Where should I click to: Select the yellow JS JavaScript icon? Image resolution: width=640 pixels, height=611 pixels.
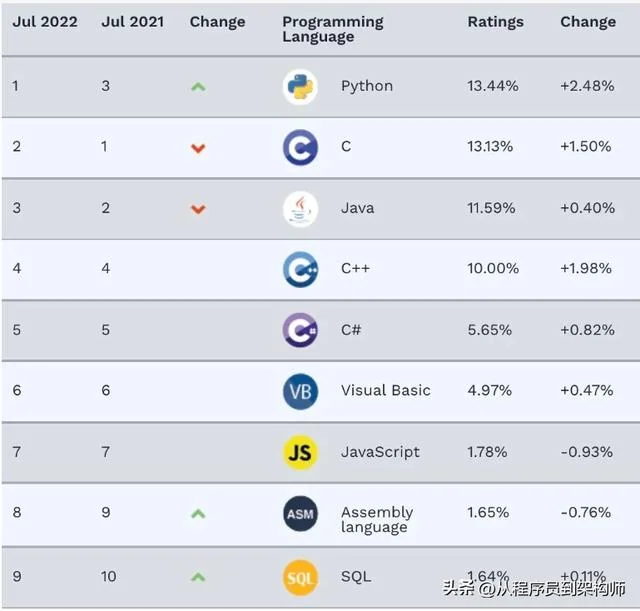(x=300, y=452)
